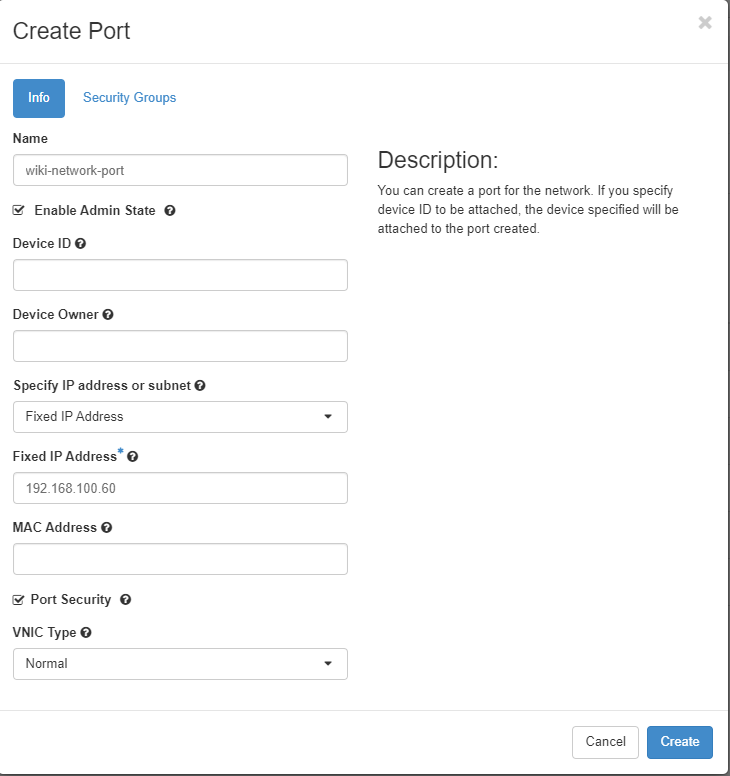Focus the Device ID text field
This screenshot has height=776, width=730.
click(180, 275)
